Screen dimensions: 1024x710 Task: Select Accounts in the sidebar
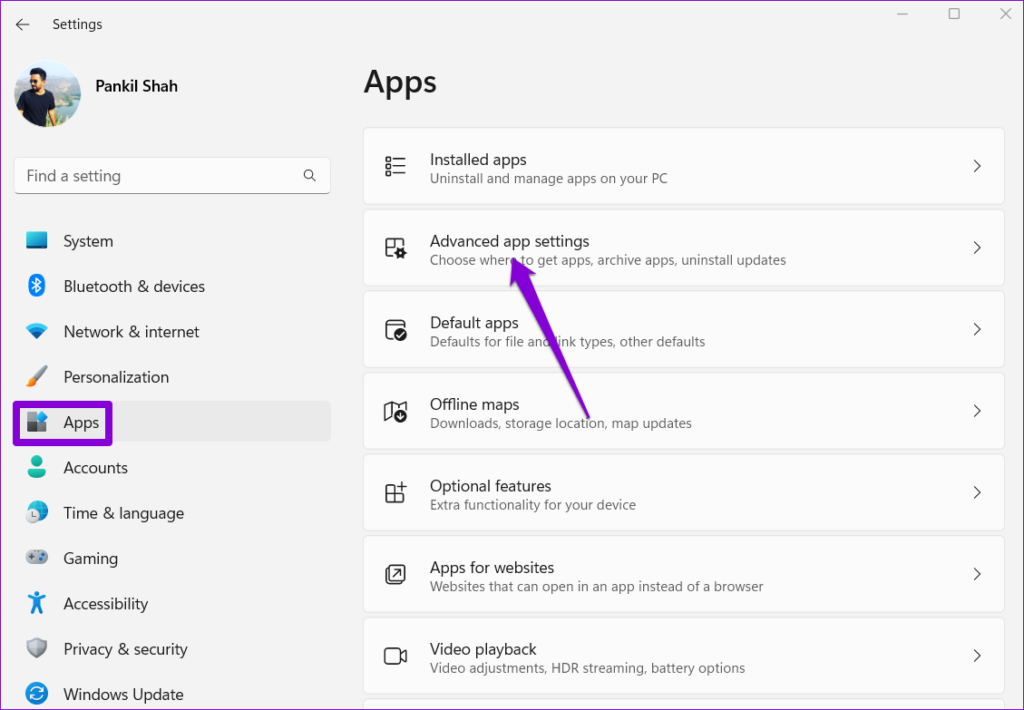pyautogui.click(x=96, y=467)
